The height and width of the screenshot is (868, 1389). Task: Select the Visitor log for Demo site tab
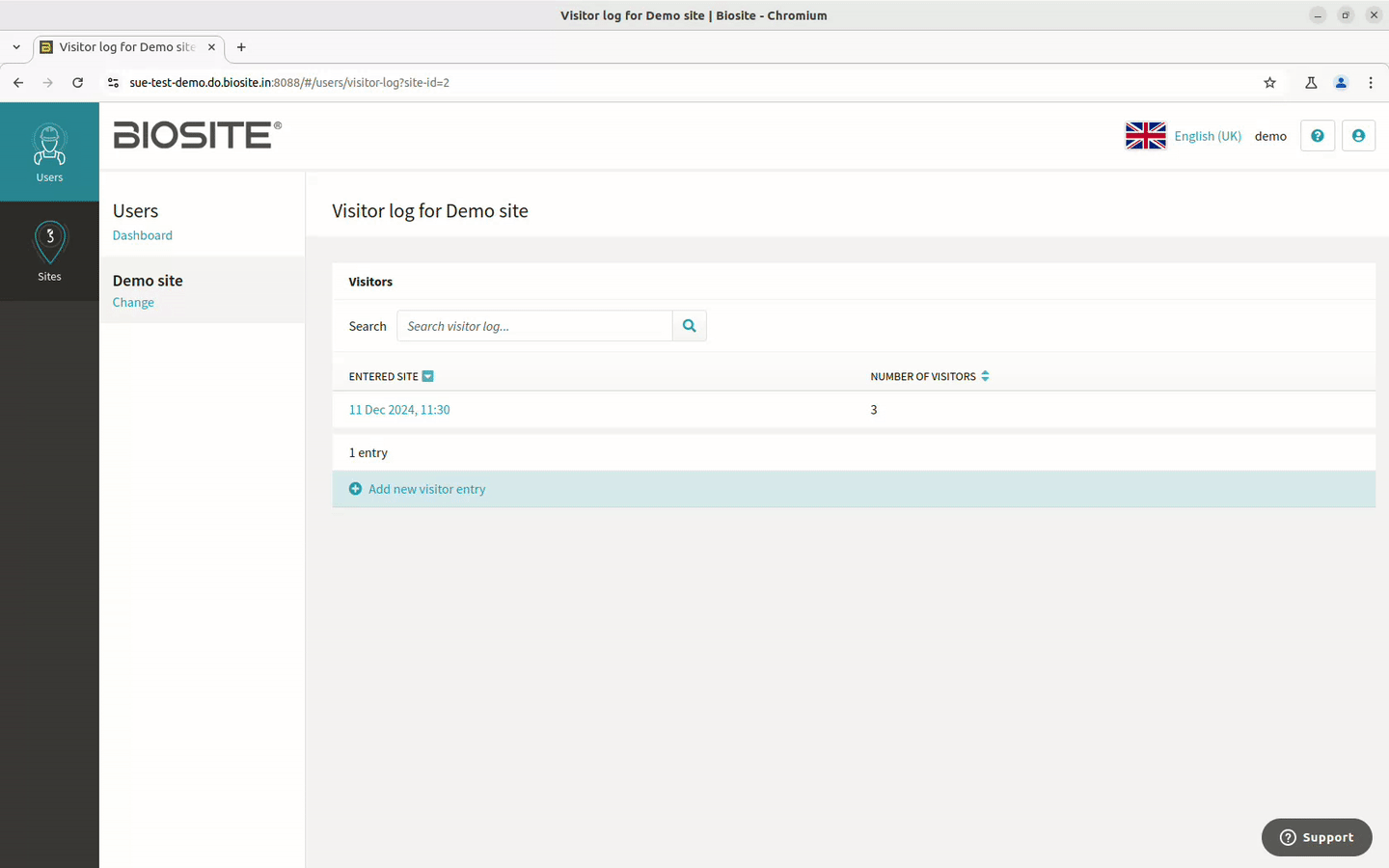[x=126, y=46]
